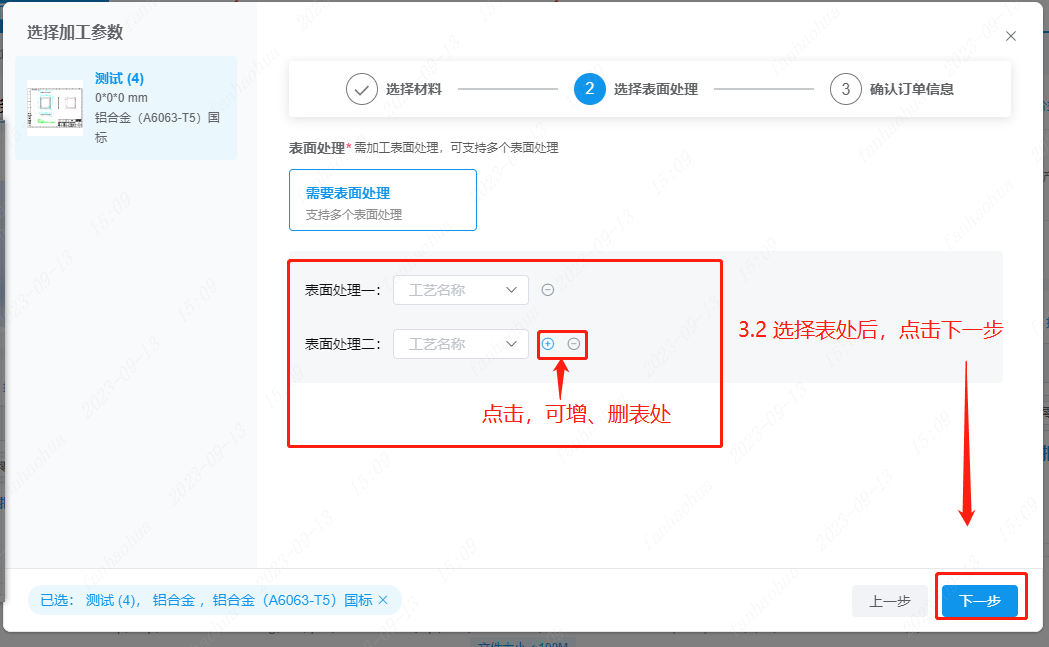Image resolution: width=1049 pixels, height=647 pixels.
Task: Remove 表面处理一 using its minus icon
Action: point(548,290)
